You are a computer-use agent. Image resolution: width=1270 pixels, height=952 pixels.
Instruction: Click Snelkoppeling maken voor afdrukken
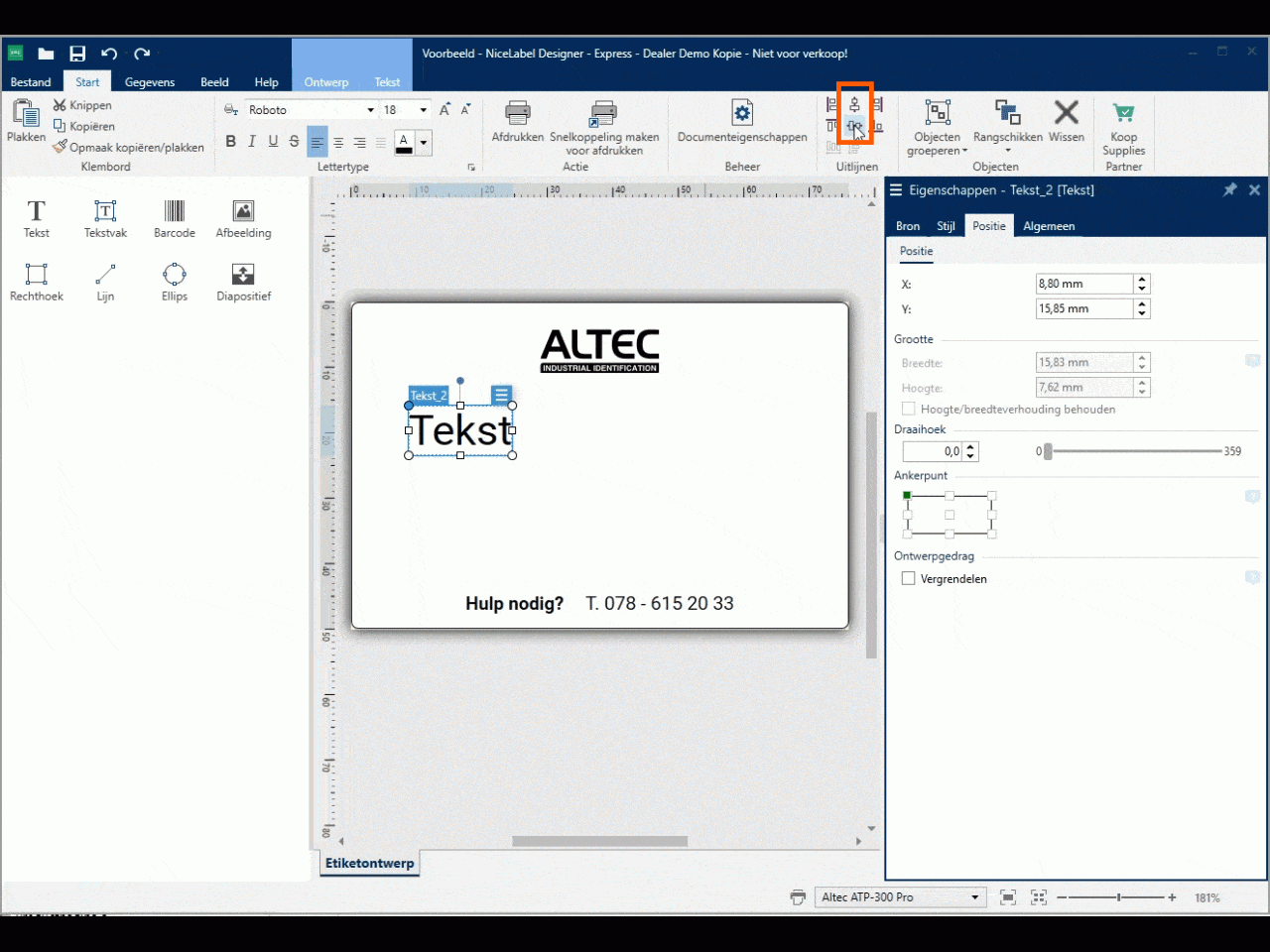603,128
